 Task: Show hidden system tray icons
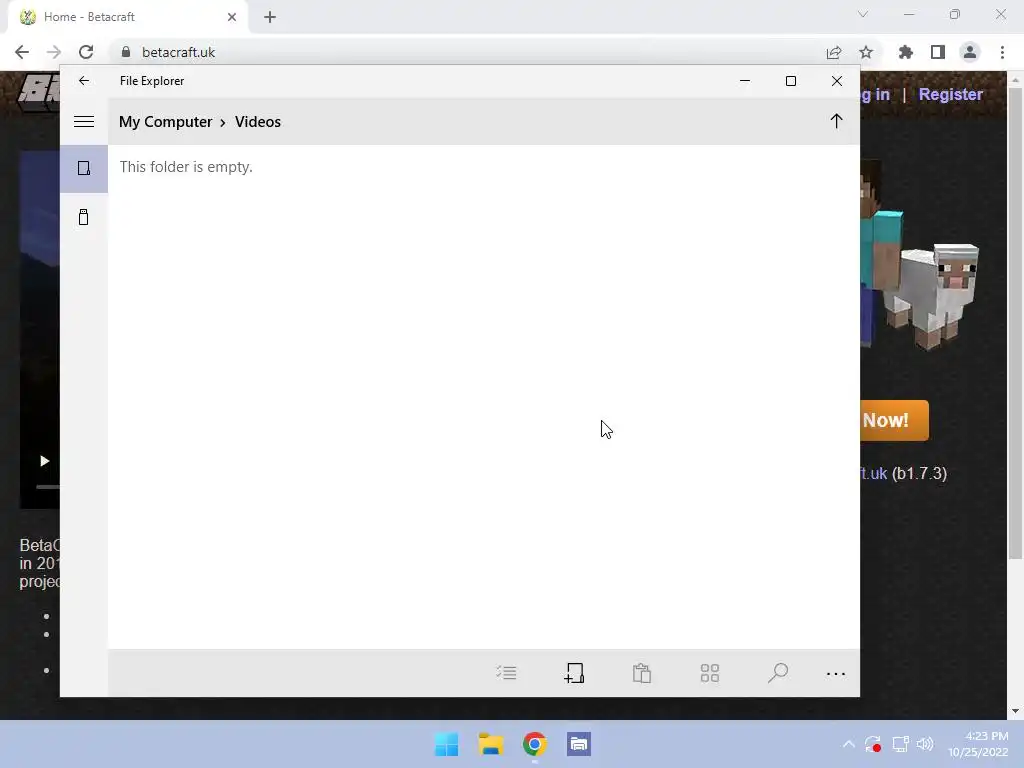point(848,744)
